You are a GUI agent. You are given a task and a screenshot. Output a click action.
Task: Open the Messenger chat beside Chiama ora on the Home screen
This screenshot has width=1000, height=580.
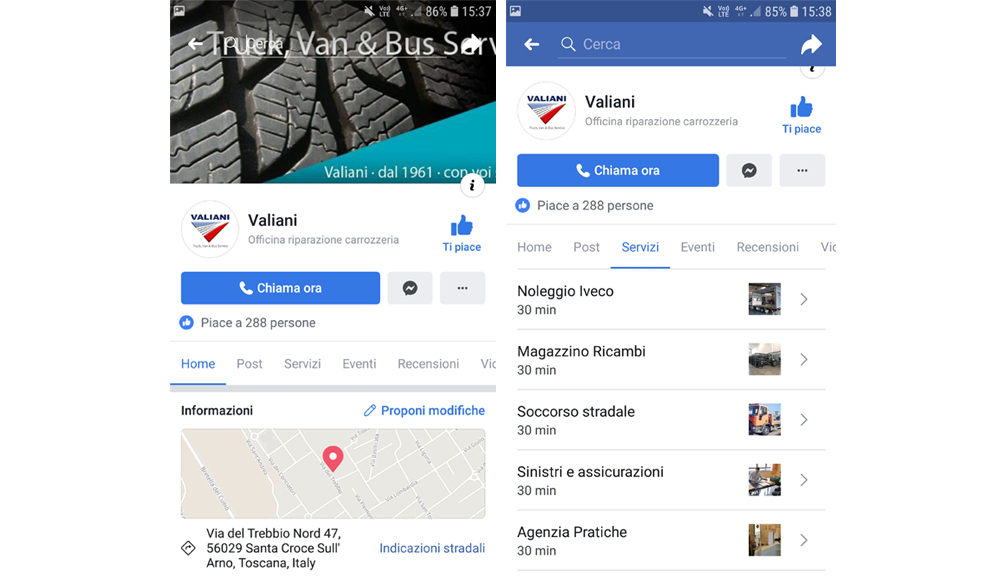(409, 288)
